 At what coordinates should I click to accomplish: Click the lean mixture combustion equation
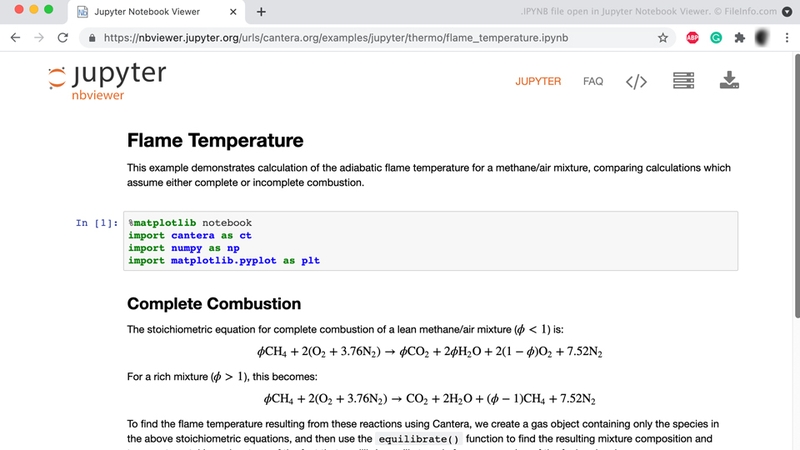coord(430,352)
